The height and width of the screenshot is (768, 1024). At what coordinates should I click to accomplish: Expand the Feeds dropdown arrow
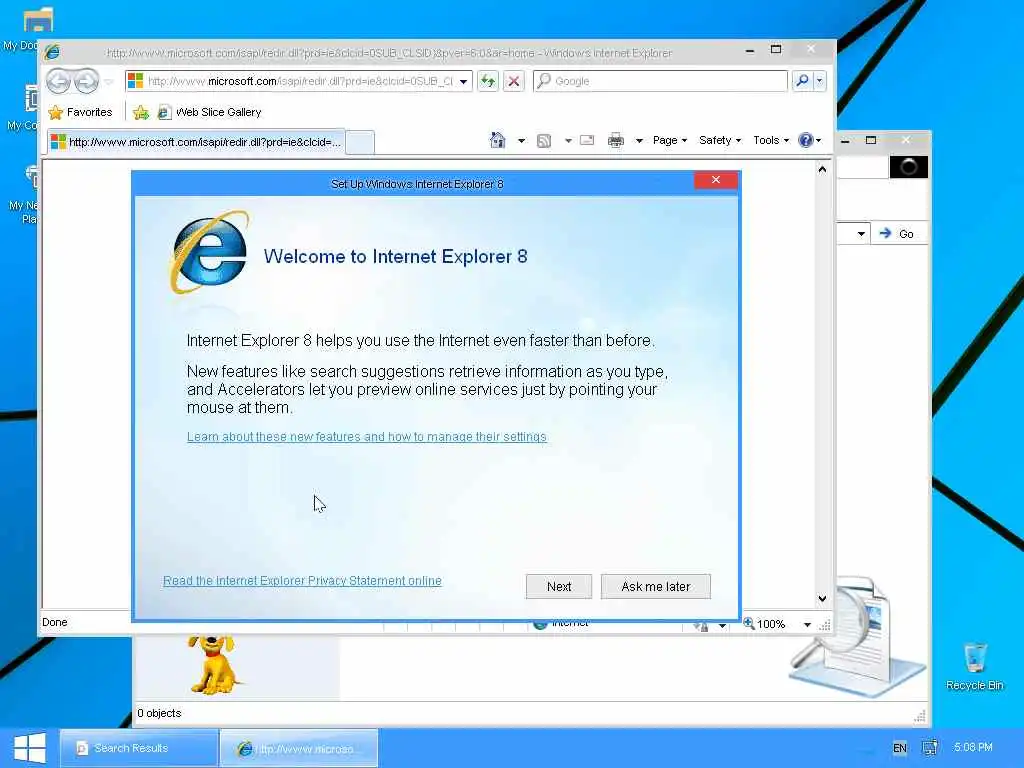(x=568, y=140)
